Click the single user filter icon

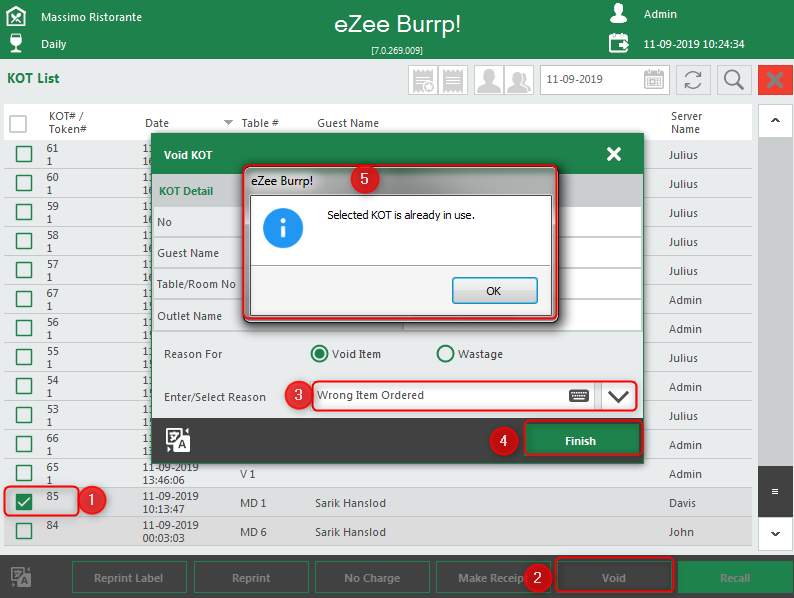(489, 80)
